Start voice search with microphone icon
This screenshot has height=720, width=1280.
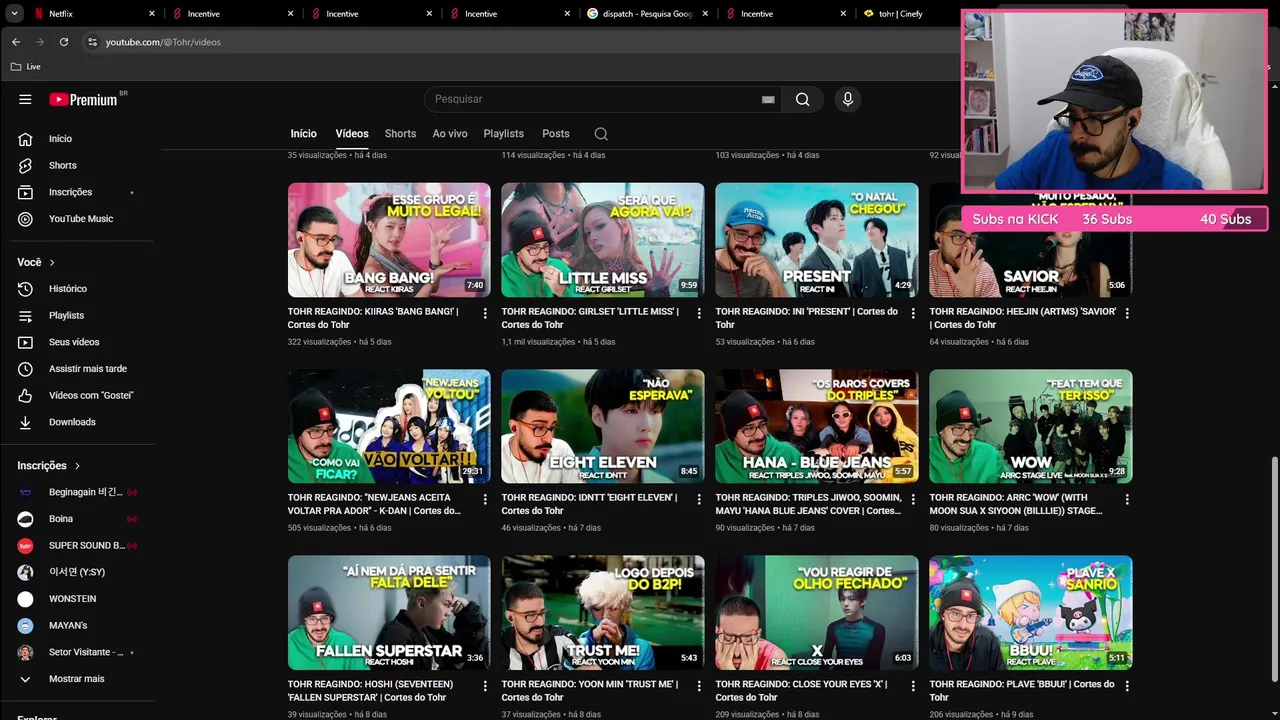tap(847, 99)
